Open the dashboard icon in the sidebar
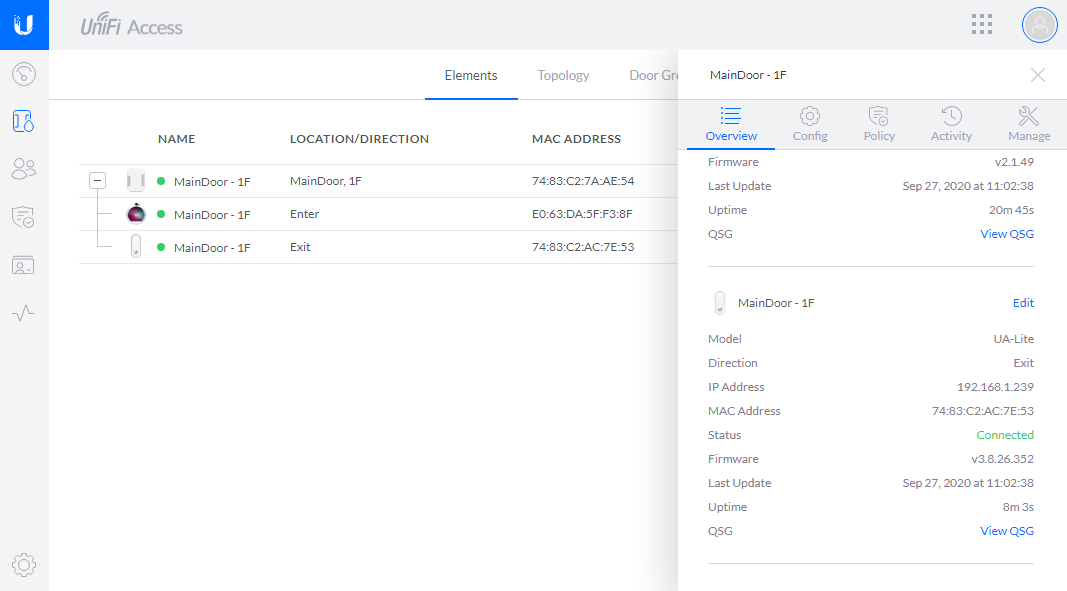The height and width of the screenshot is (591, 1067). tap(24, 74)
